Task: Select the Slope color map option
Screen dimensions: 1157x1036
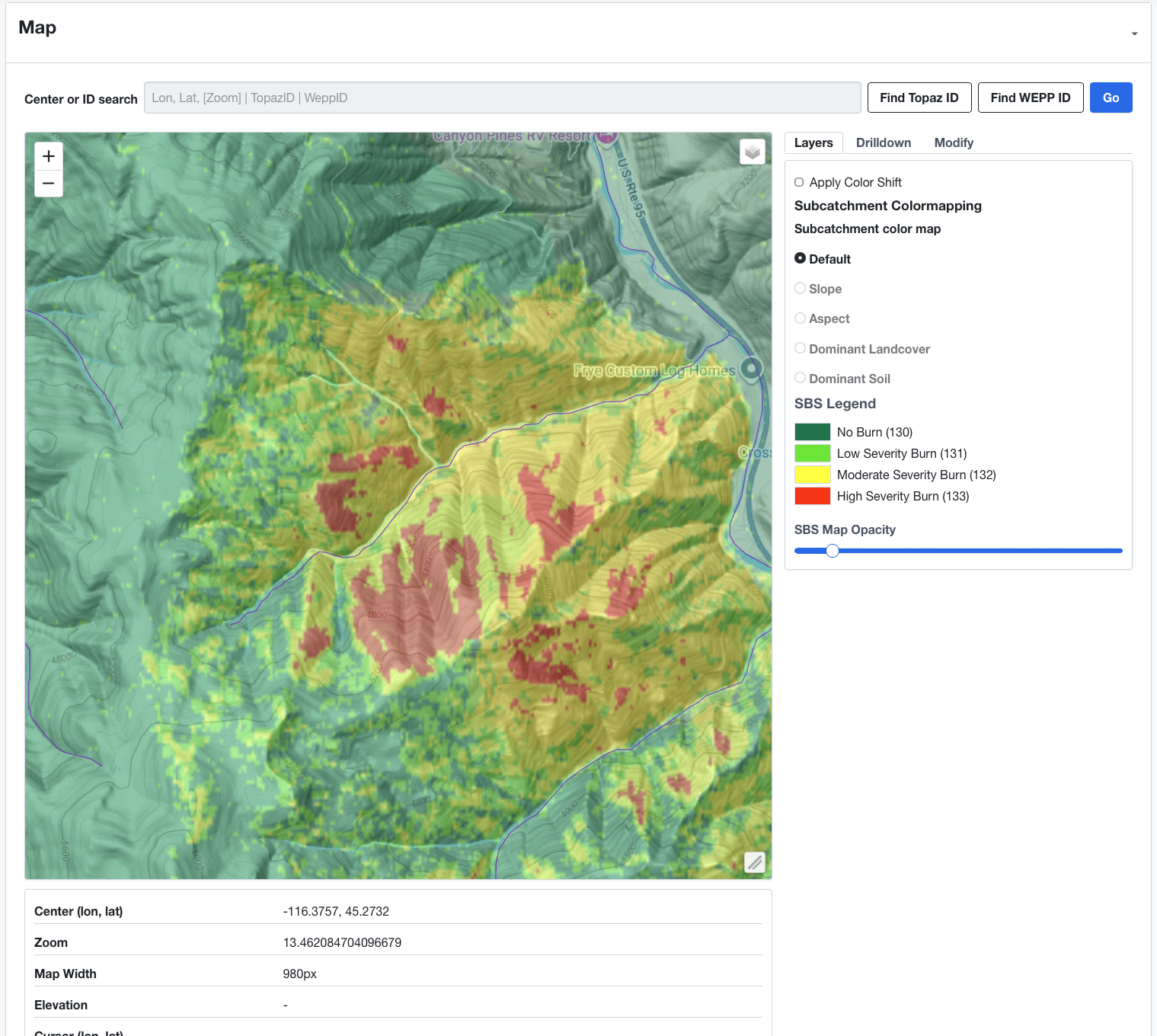Action: pyautogui.click(x=800, y=289)
